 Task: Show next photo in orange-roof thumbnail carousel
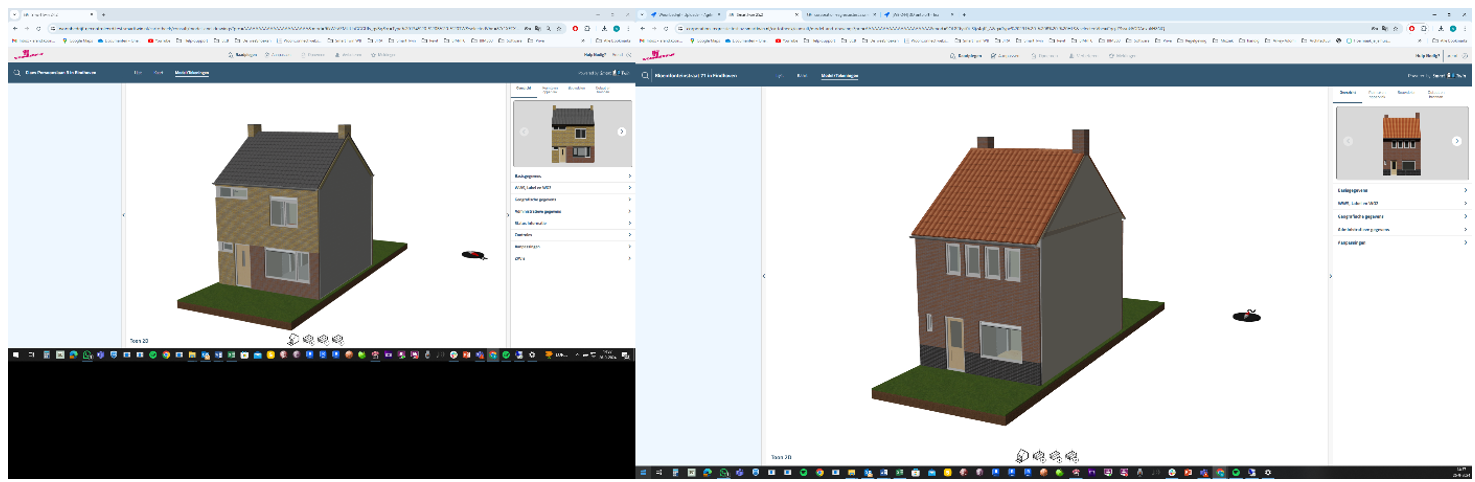pyautogui.click(x=1456, y=141)
